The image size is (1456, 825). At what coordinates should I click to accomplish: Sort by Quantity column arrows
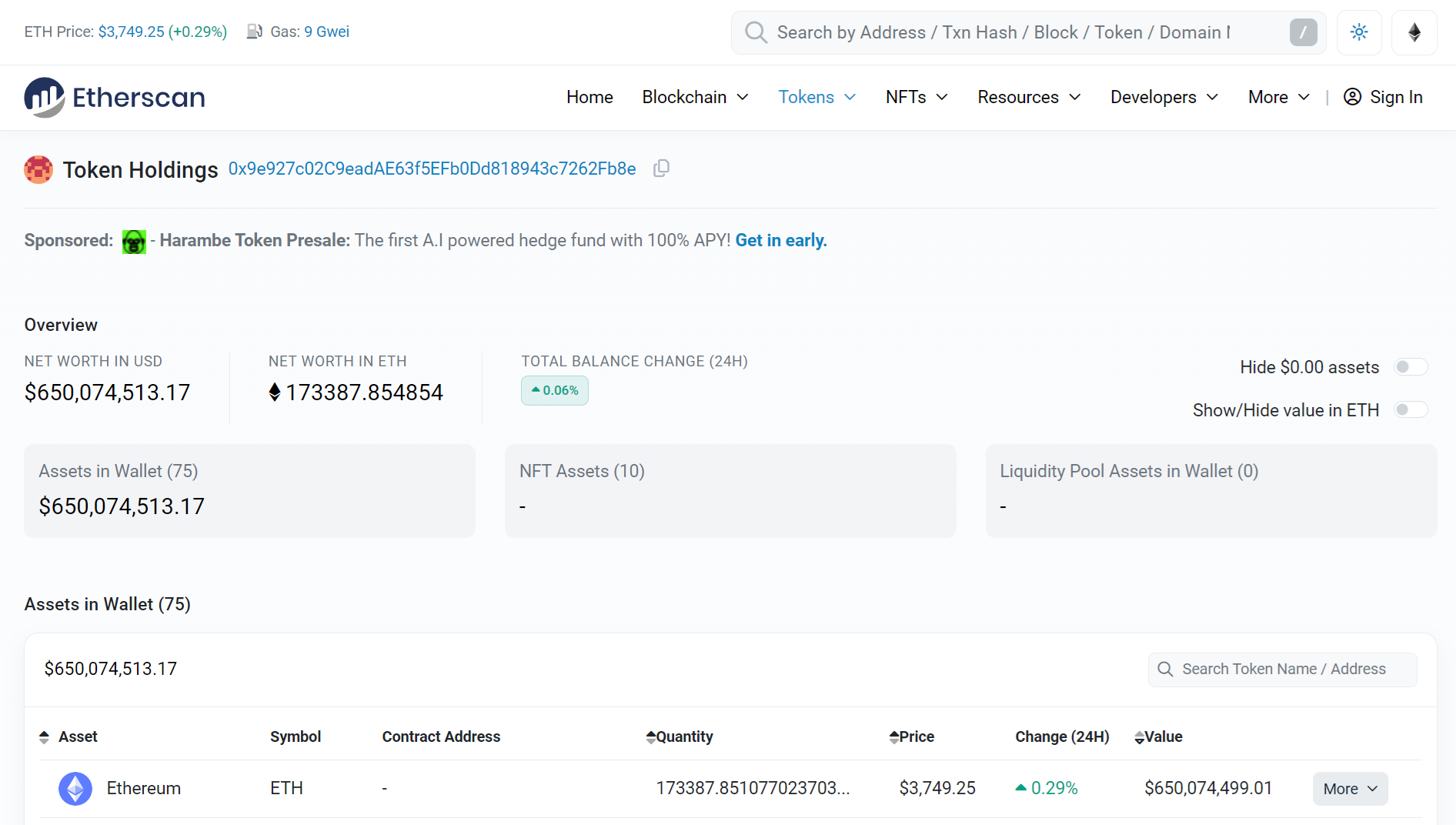[651, 737]
